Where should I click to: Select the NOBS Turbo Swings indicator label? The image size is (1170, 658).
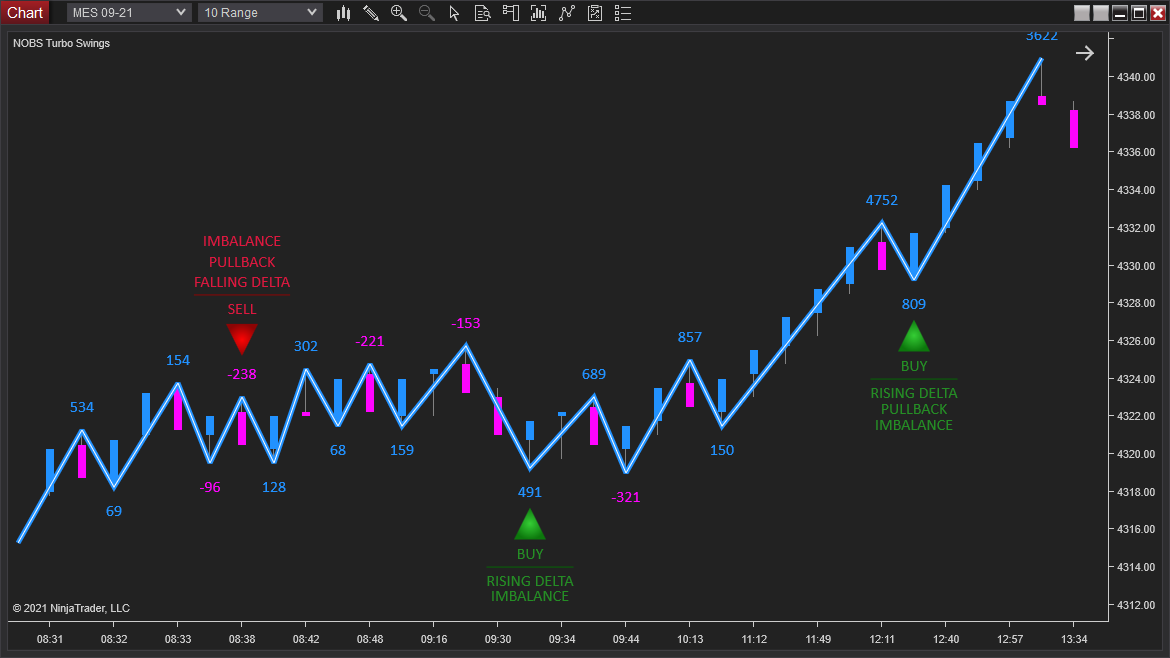[x=61, y=43]
